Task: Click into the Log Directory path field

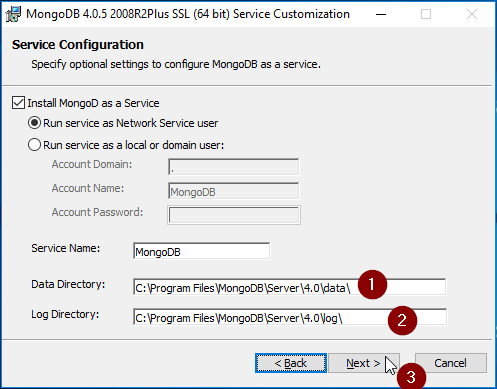Action: click(x=290, y=317)
